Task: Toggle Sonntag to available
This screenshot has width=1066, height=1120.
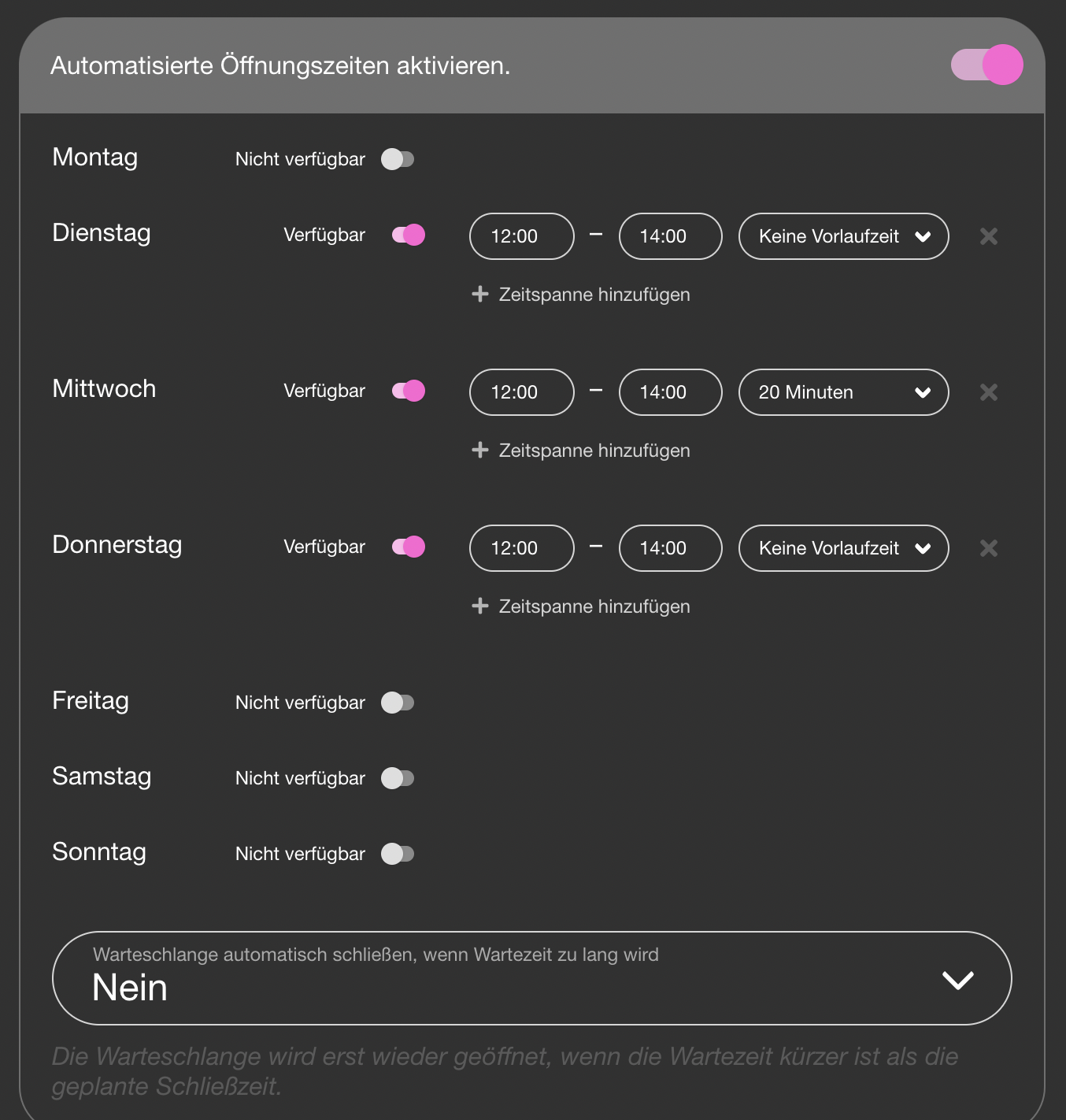Action: (x=398, y=854)
